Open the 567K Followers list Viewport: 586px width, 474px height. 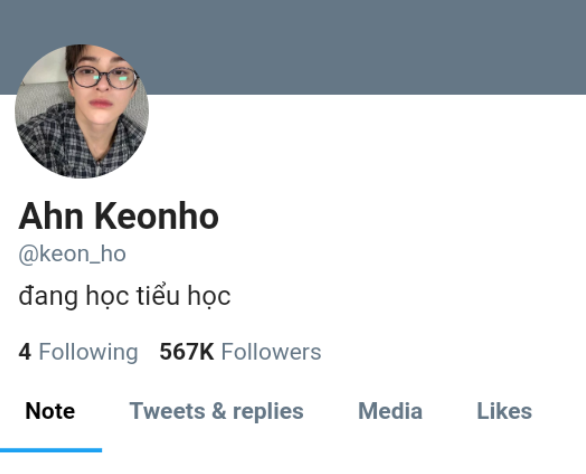240,352
